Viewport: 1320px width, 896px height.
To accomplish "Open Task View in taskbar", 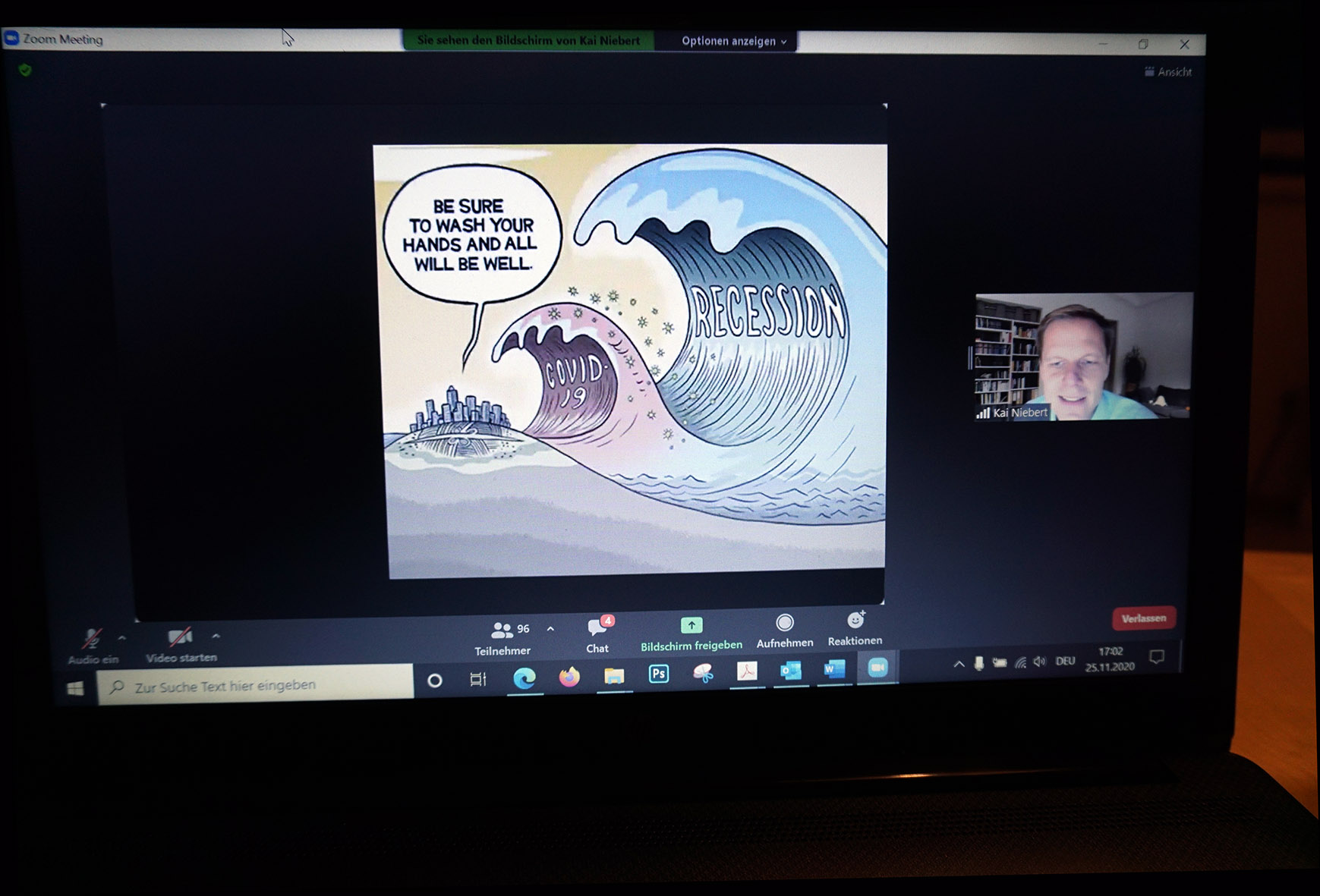I will (478, 679).
